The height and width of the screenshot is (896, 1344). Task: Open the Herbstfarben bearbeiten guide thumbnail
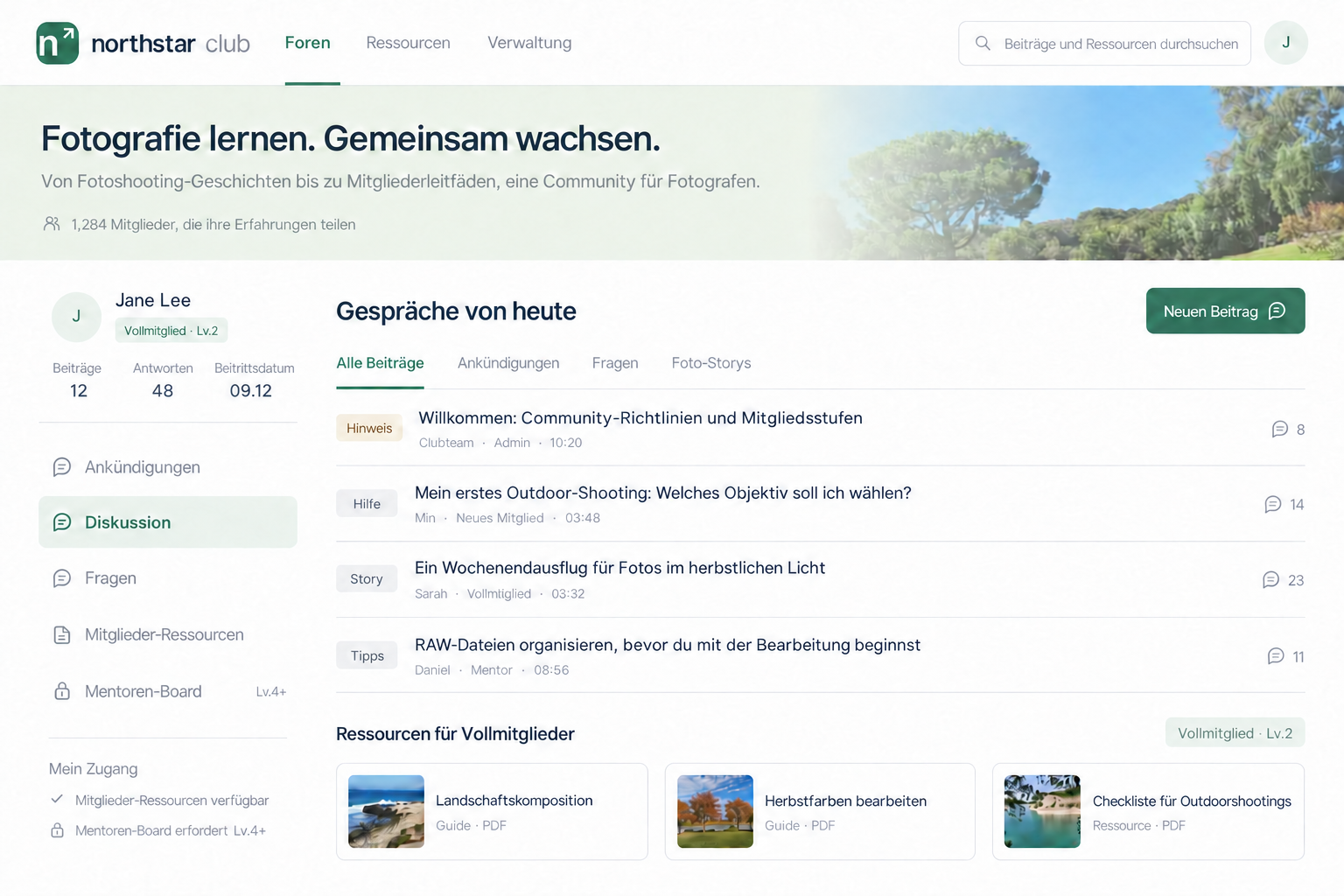tap(715, 811)
